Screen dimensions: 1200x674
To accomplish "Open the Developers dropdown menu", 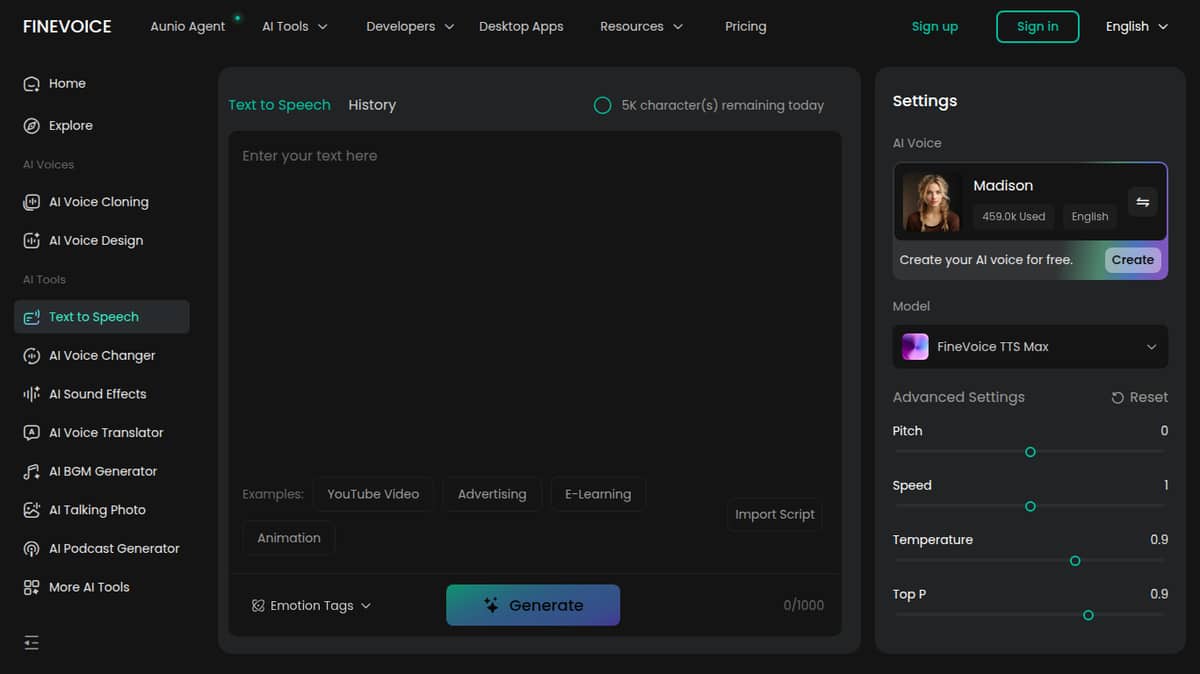I will [410, 27].
